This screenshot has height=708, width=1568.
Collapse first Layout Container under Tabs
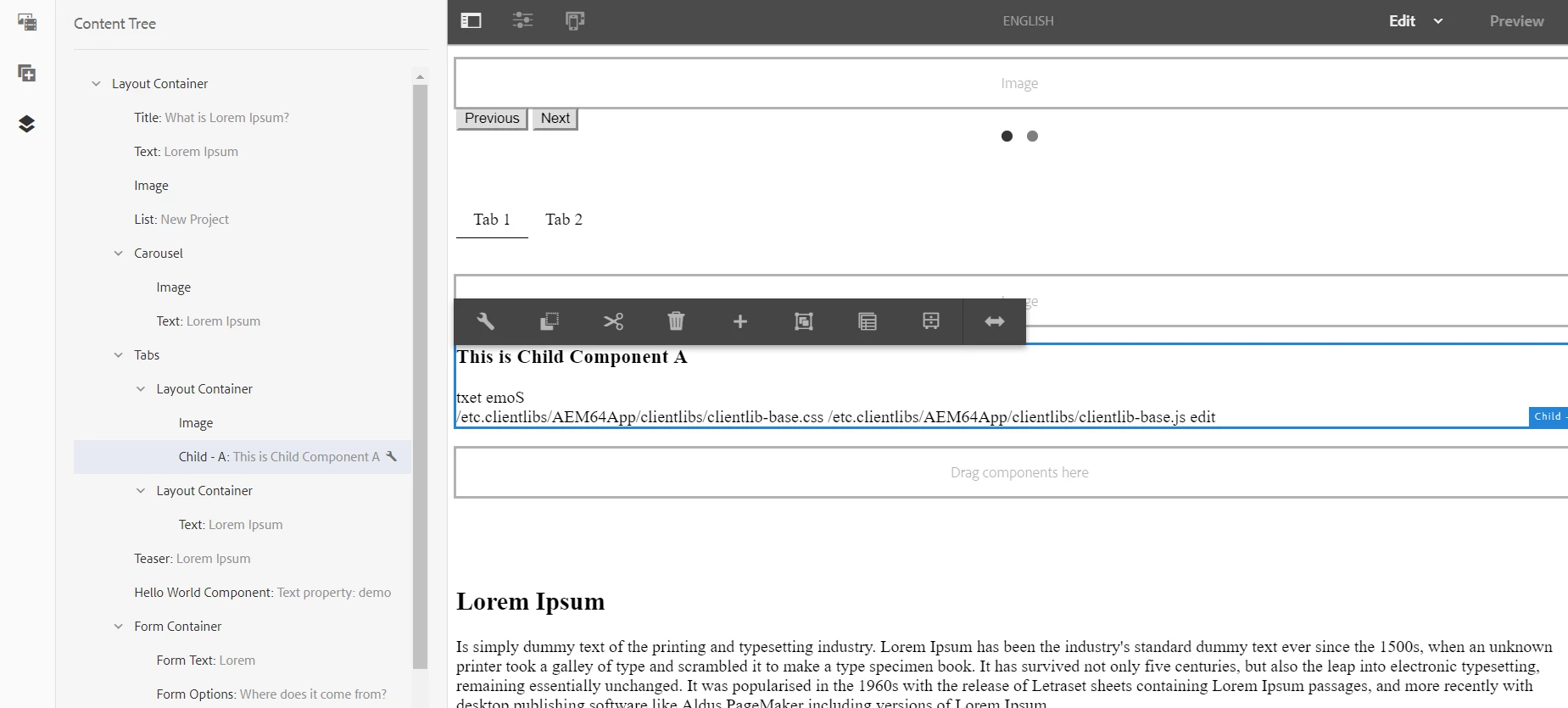pos(141,389)
